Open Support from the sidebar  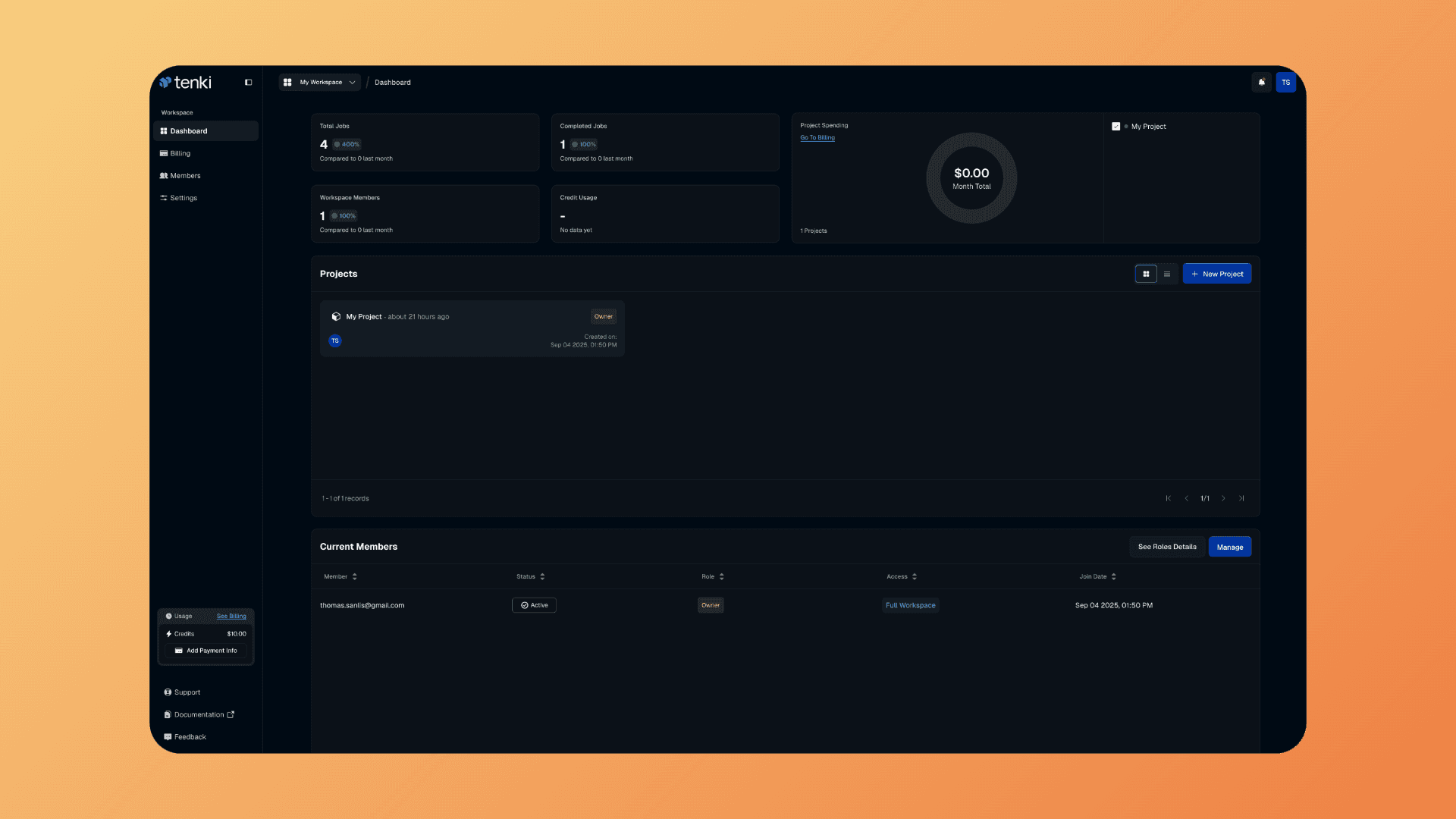click(x=186, y=692)
